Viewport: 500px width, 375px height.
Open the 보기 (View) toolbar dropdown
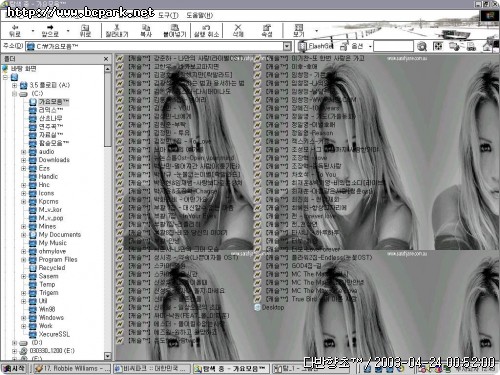316,31
